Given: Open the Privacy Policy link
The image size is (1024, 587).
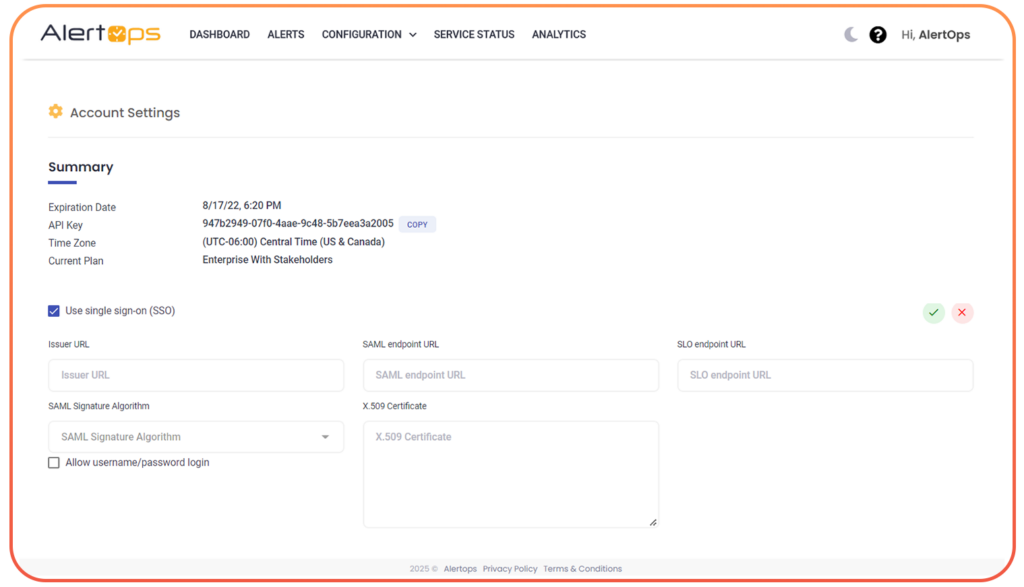Looking at the screenshot, I should (x=509, y=568).
